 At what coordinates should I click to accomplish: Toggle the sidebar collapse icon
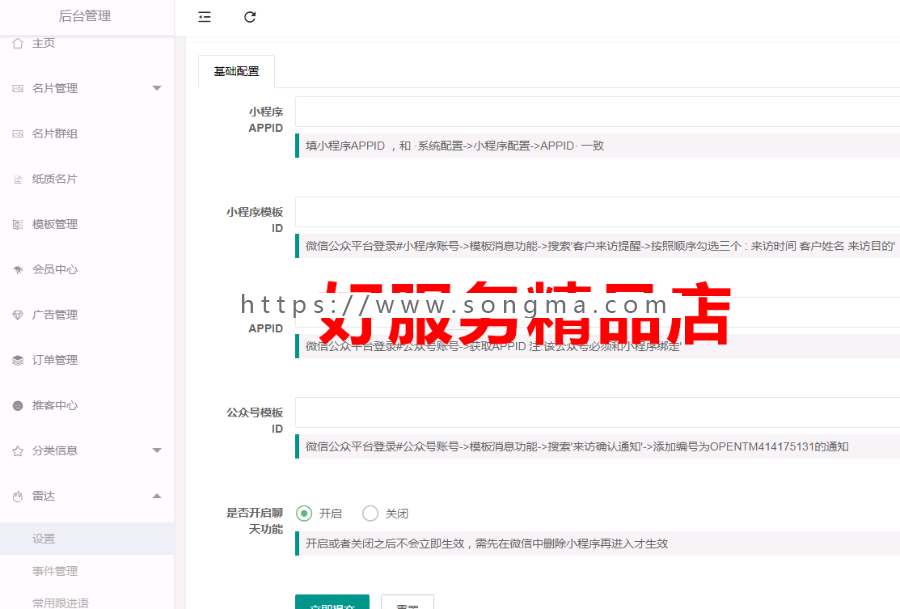[x=204, y=17]
